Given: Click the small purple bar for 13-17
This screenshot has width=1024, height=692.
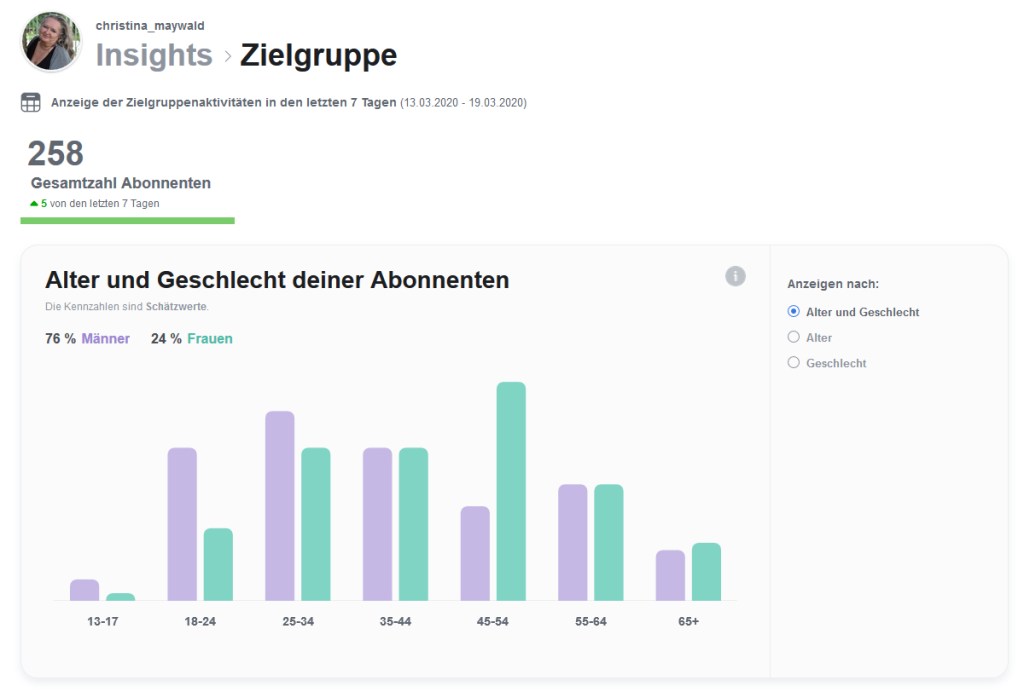Looking at the screenshot, I should pos(85,590).
